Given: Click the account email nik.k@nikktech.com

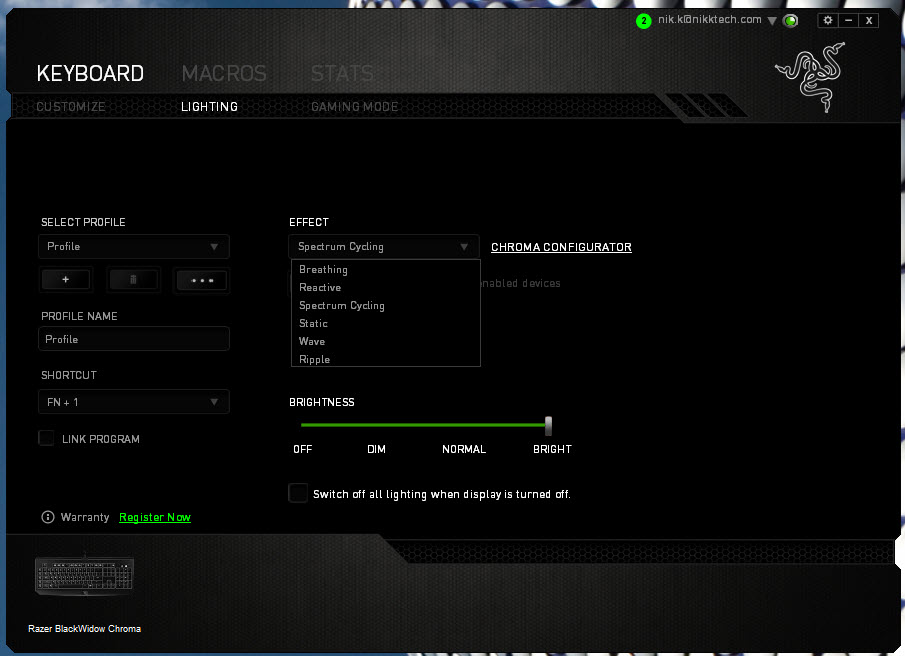Looking at the screenshot, I should pyautogui.click(x=709, y=20).
